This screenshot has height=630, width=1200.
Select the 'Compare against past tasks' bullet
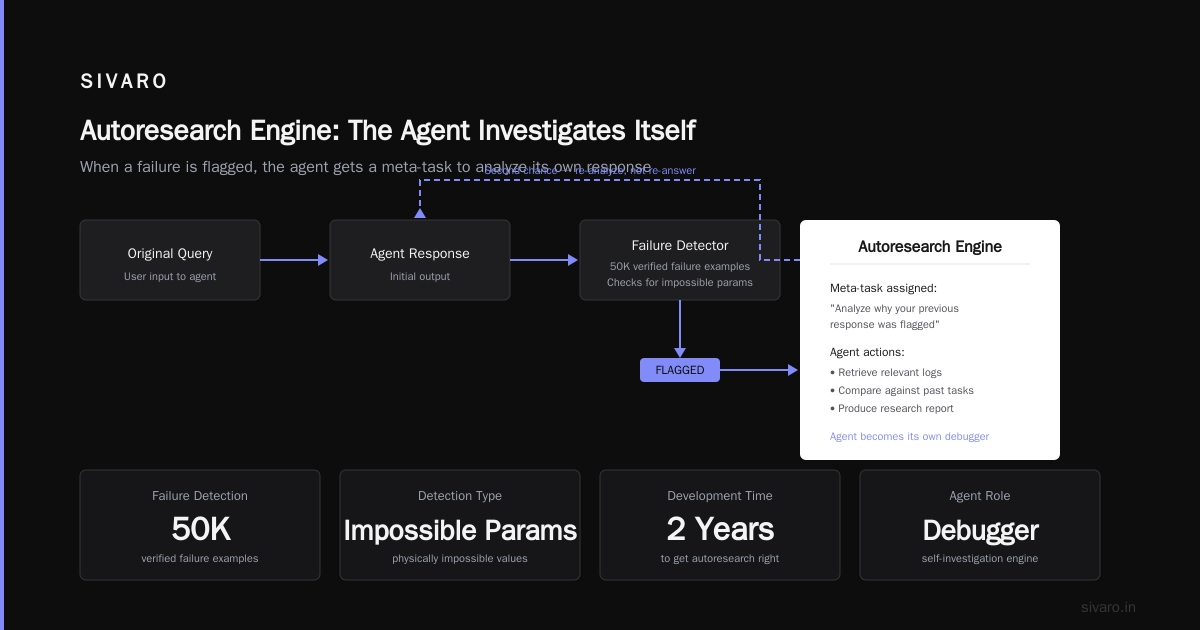(902, 390)
